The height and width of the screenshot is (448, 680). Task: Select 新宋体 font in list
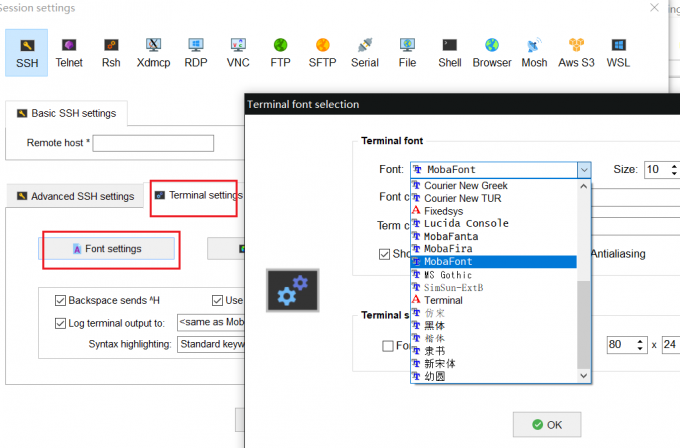[494, 363]
